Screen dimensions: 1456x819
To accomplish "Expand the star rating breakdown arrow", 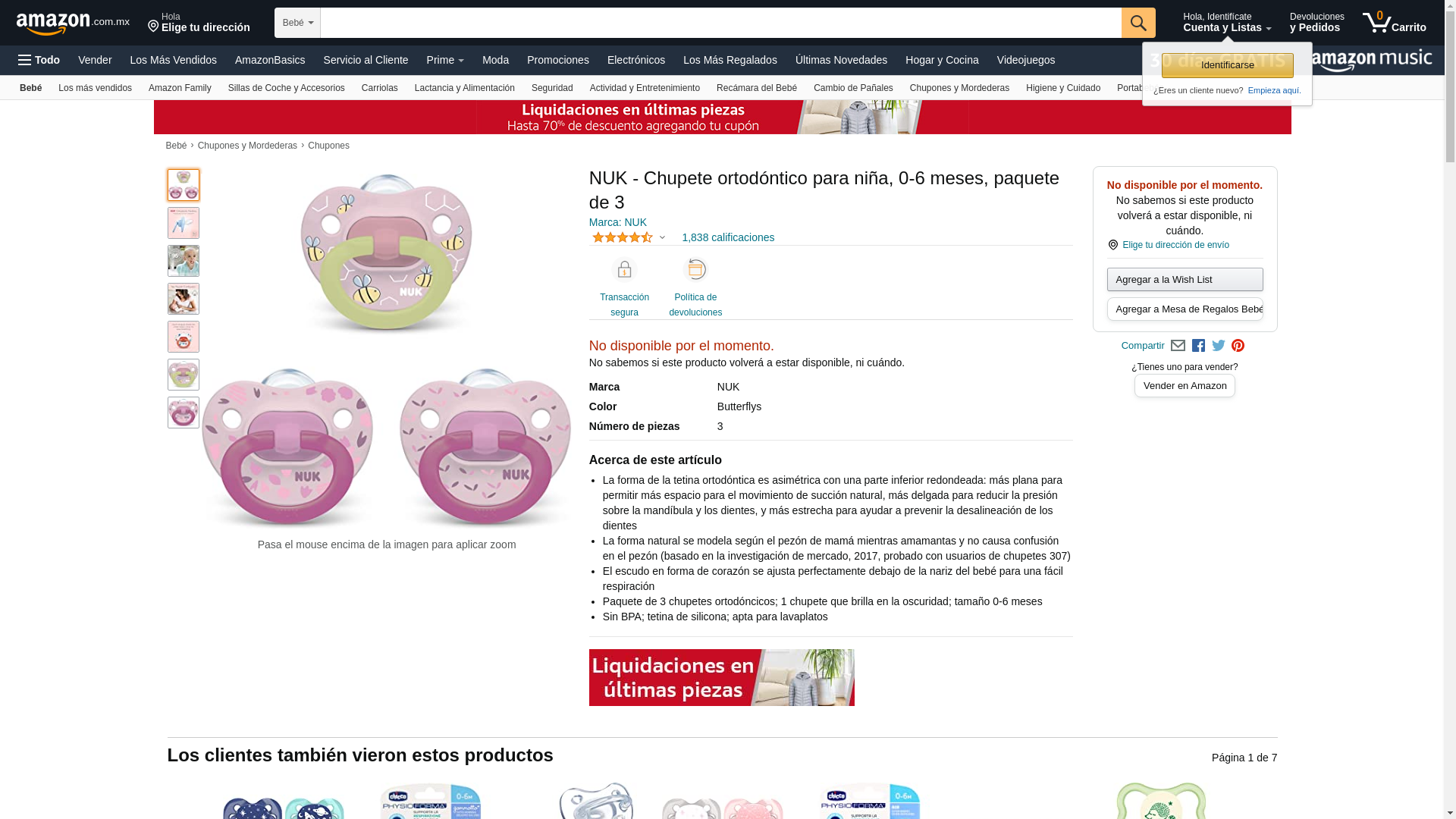I will 662,238.
